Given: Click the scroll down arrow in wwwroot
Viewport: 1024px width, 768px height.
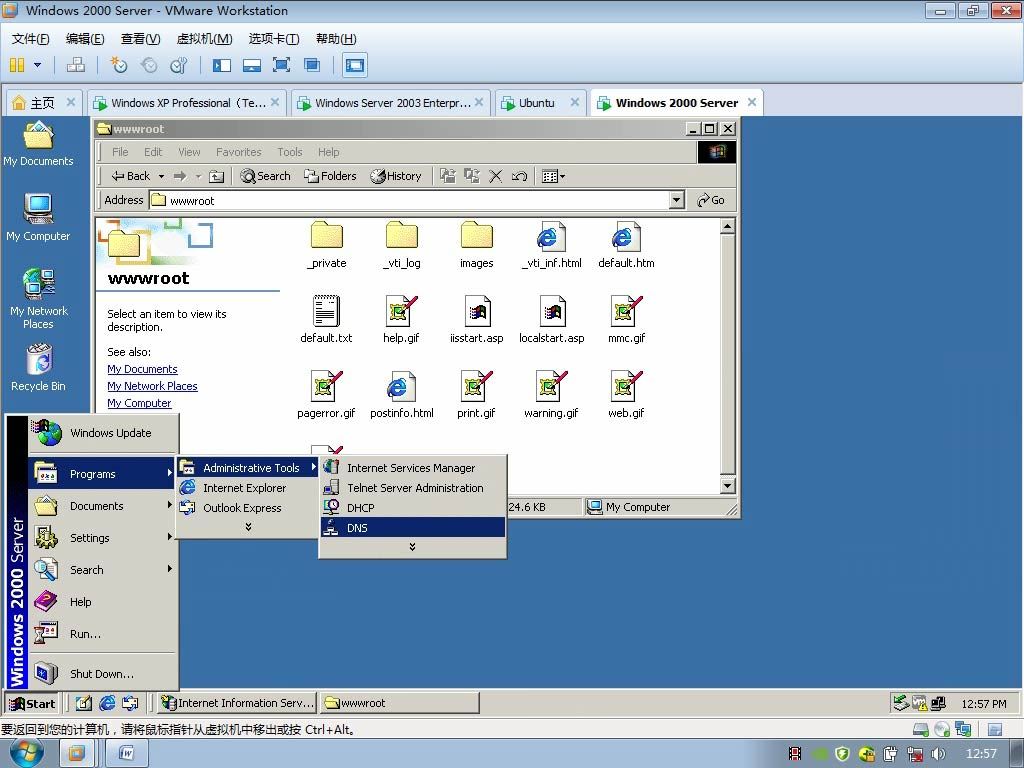Looking at the screenshot, I should pos(728,485).
